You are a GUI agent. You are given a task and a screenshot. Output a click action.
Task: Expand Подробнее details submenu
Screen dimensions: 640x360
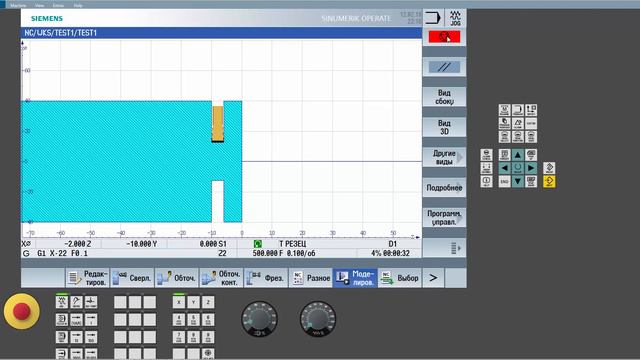tap(444, 188)
